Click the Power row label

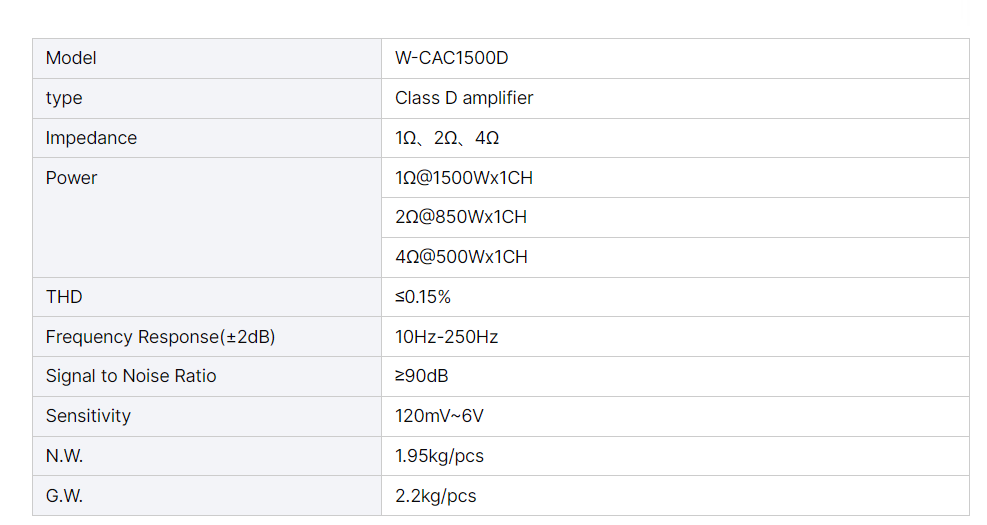tap(71, 178)
